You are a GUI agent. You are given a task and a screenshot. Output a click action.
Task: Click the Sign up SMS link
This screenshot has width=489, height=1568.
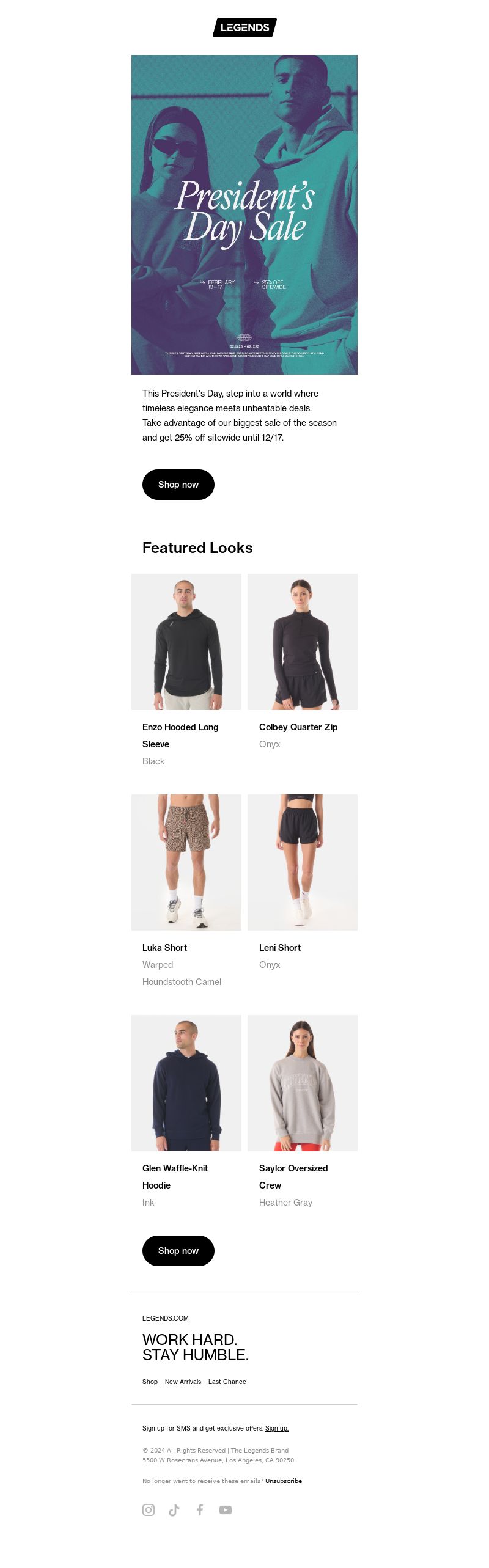[x=277, y=1428]
